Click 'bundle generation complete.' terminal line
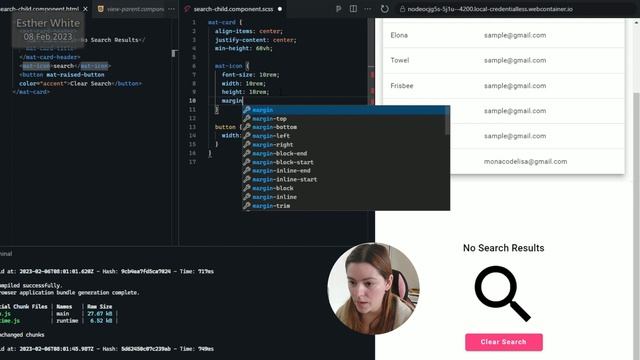Image resolution: width=640 pixels, height=360 pixels. click(96, 293)
